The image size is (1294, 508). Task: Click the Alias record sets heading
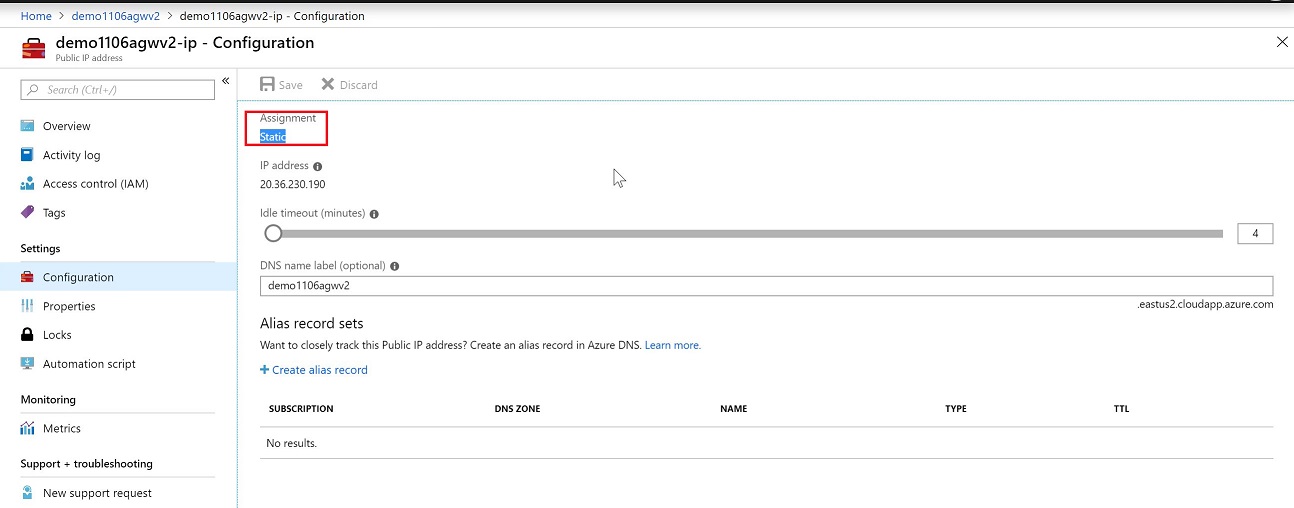(311, 324)
